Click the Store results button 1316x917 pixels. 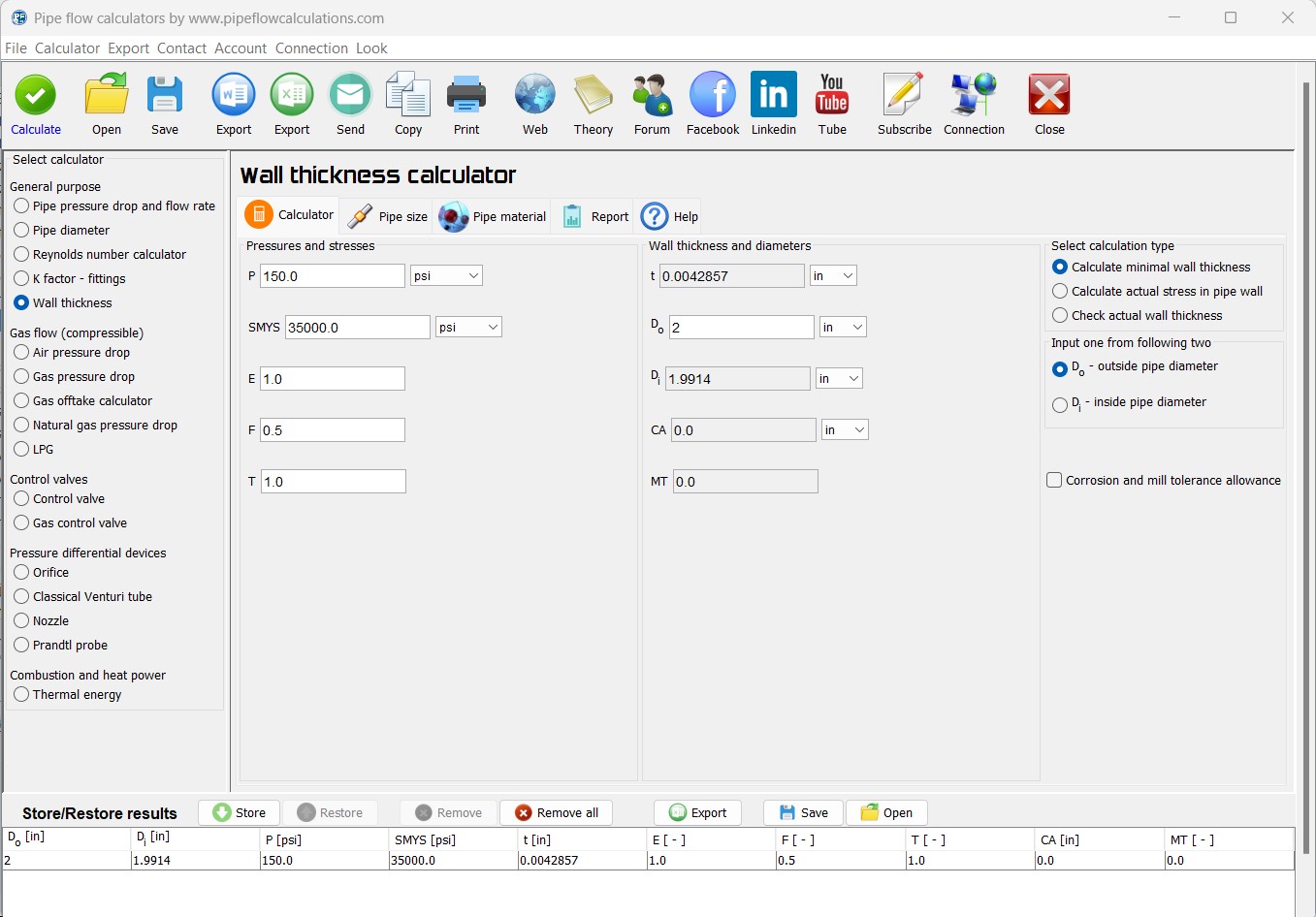click(239, 812)
